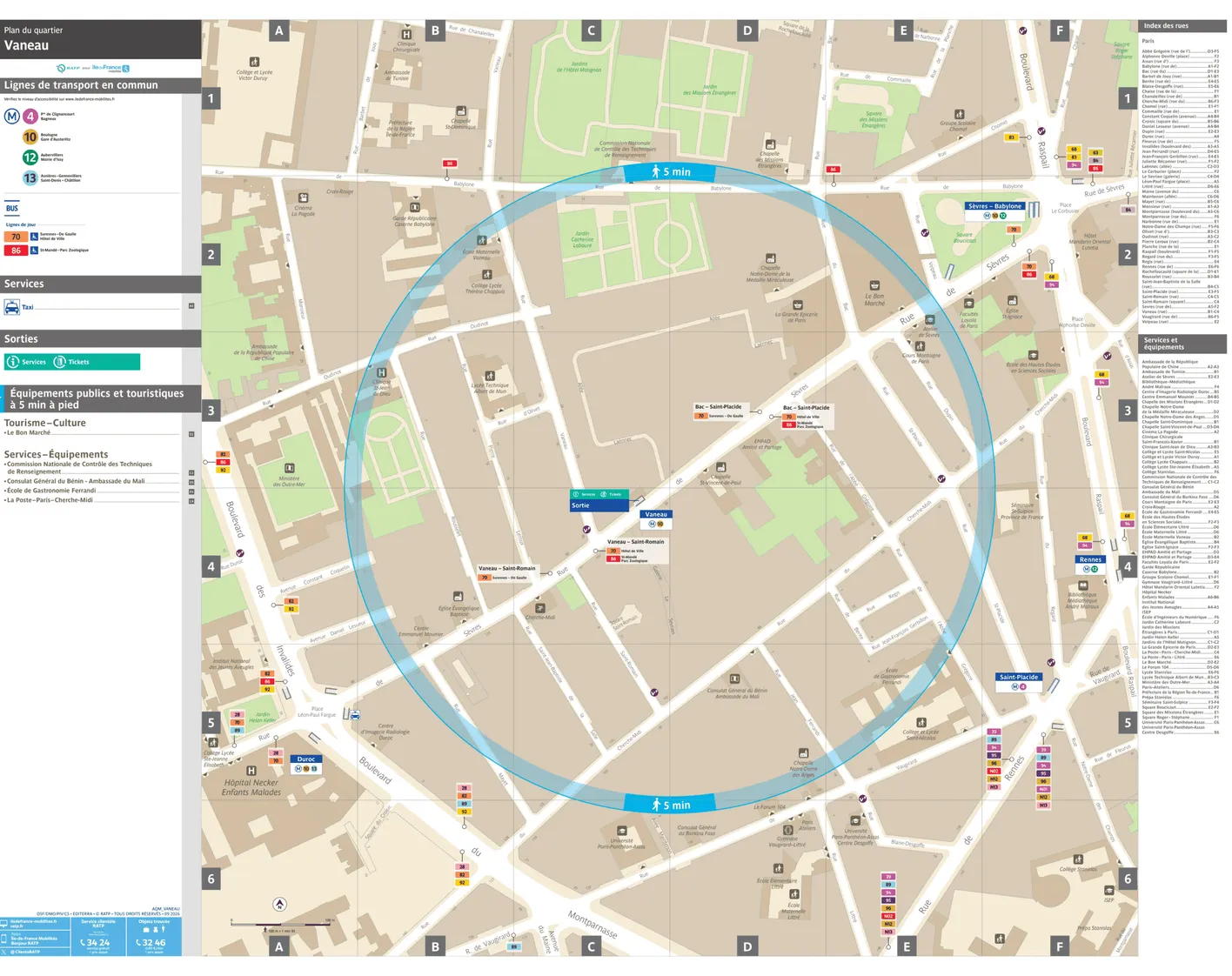Click the Metro line 12 badge in legend
Screen dimensions: 1232x976
point(30,157)
